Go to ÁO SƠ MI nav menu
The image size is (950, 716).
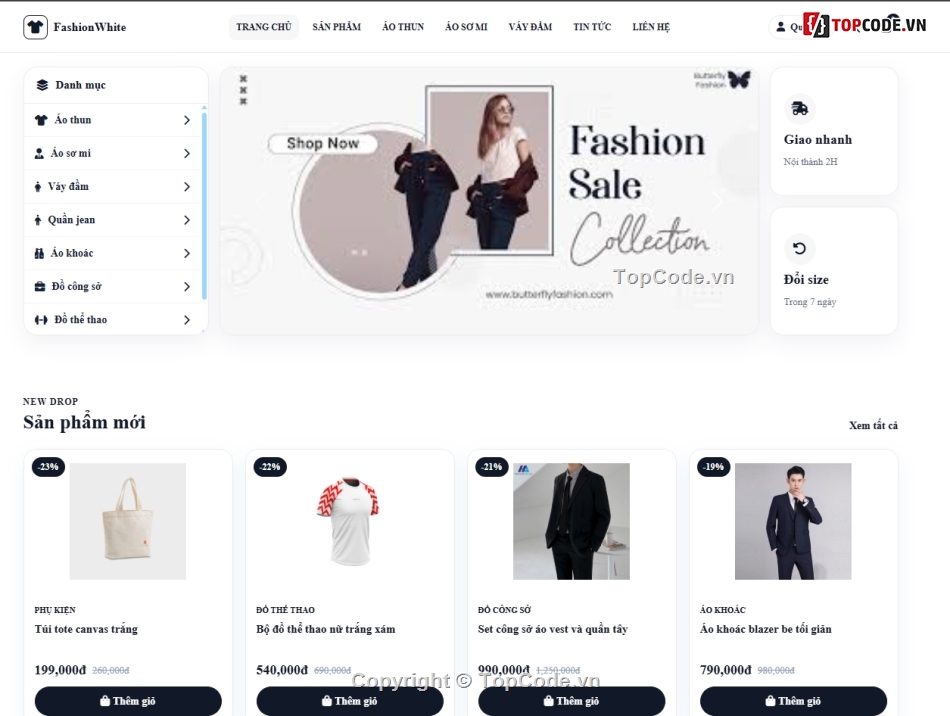pos(466,27)
